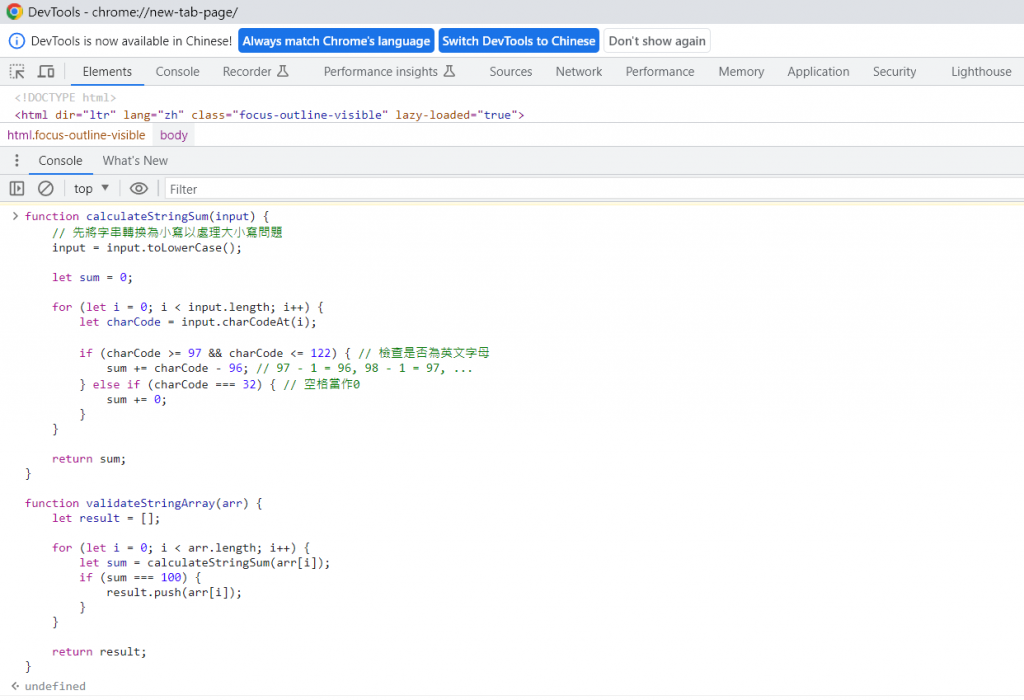Click Don't show again button

(657, 41)
